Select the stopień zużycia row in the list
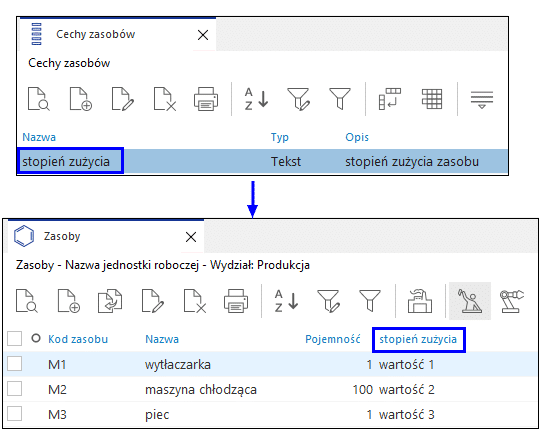 262,161
